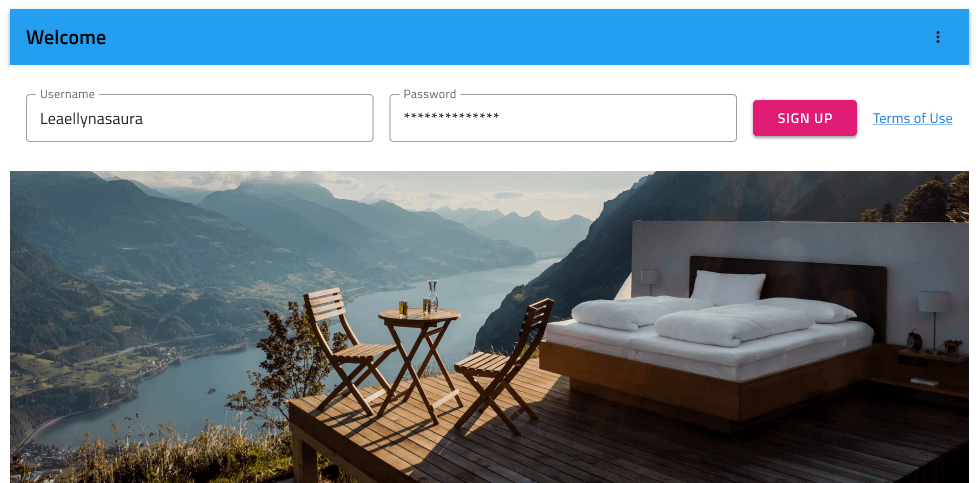Open the three-dot overflow menu
The height and width of the screenshot is (483, 979).
[x=937, y=37]
